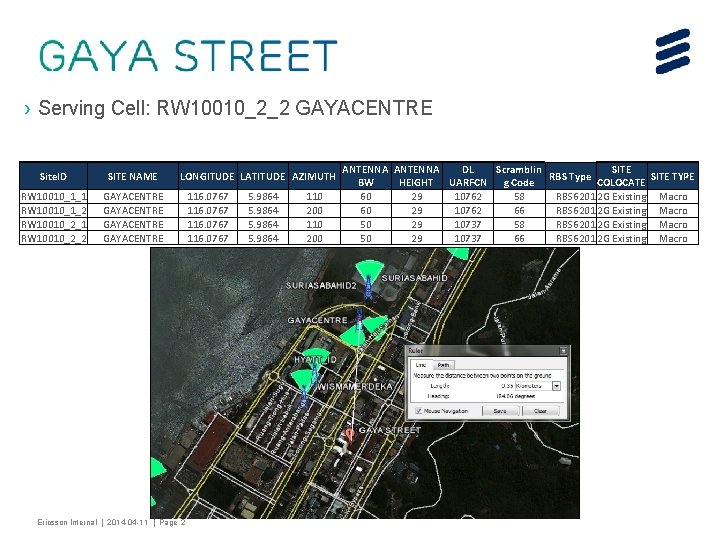Click the 'HYATT_ID' map label

(315, 359)
